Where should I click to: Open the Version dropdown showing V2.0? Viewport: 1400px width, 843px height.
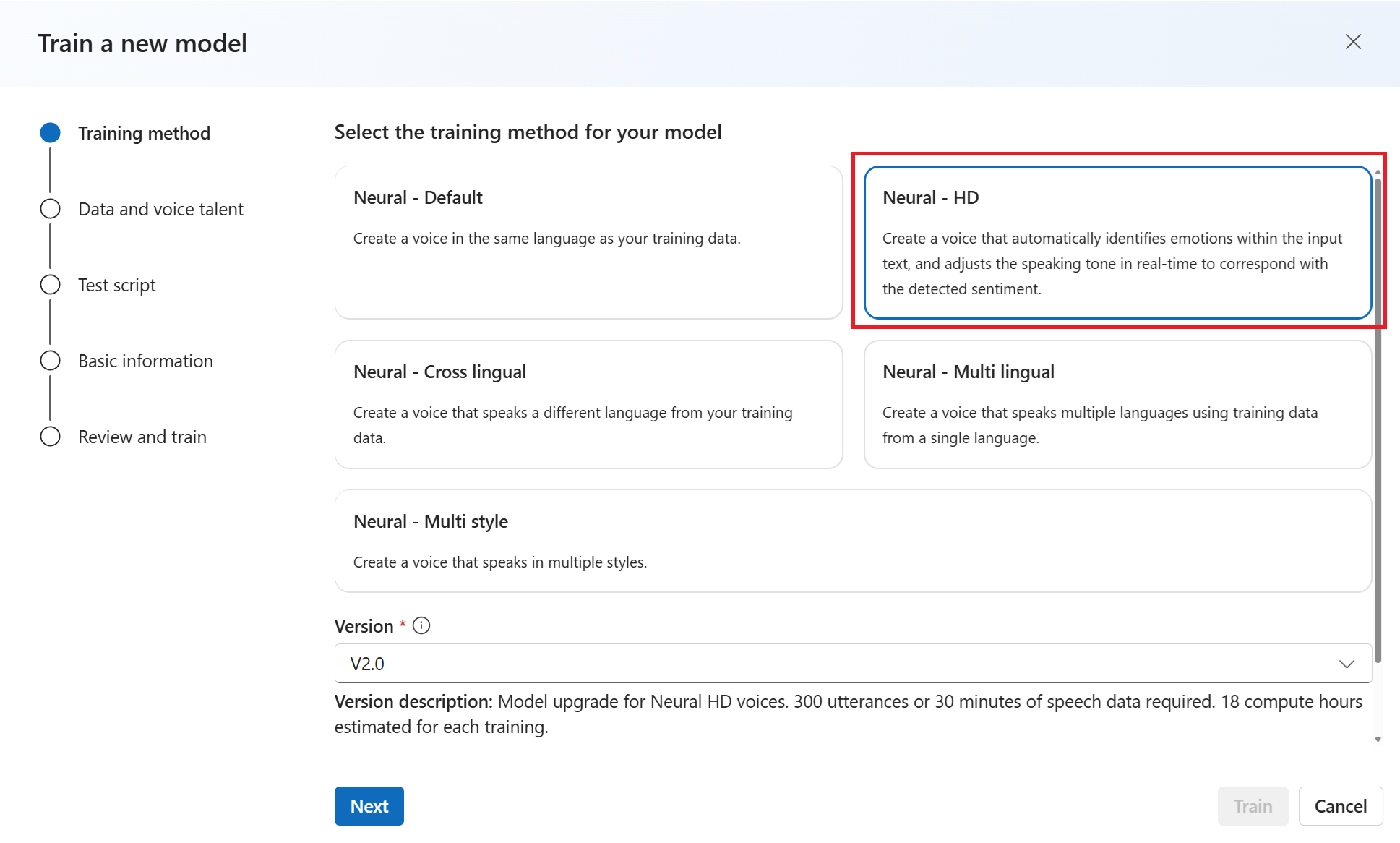[x=853, y=664]
